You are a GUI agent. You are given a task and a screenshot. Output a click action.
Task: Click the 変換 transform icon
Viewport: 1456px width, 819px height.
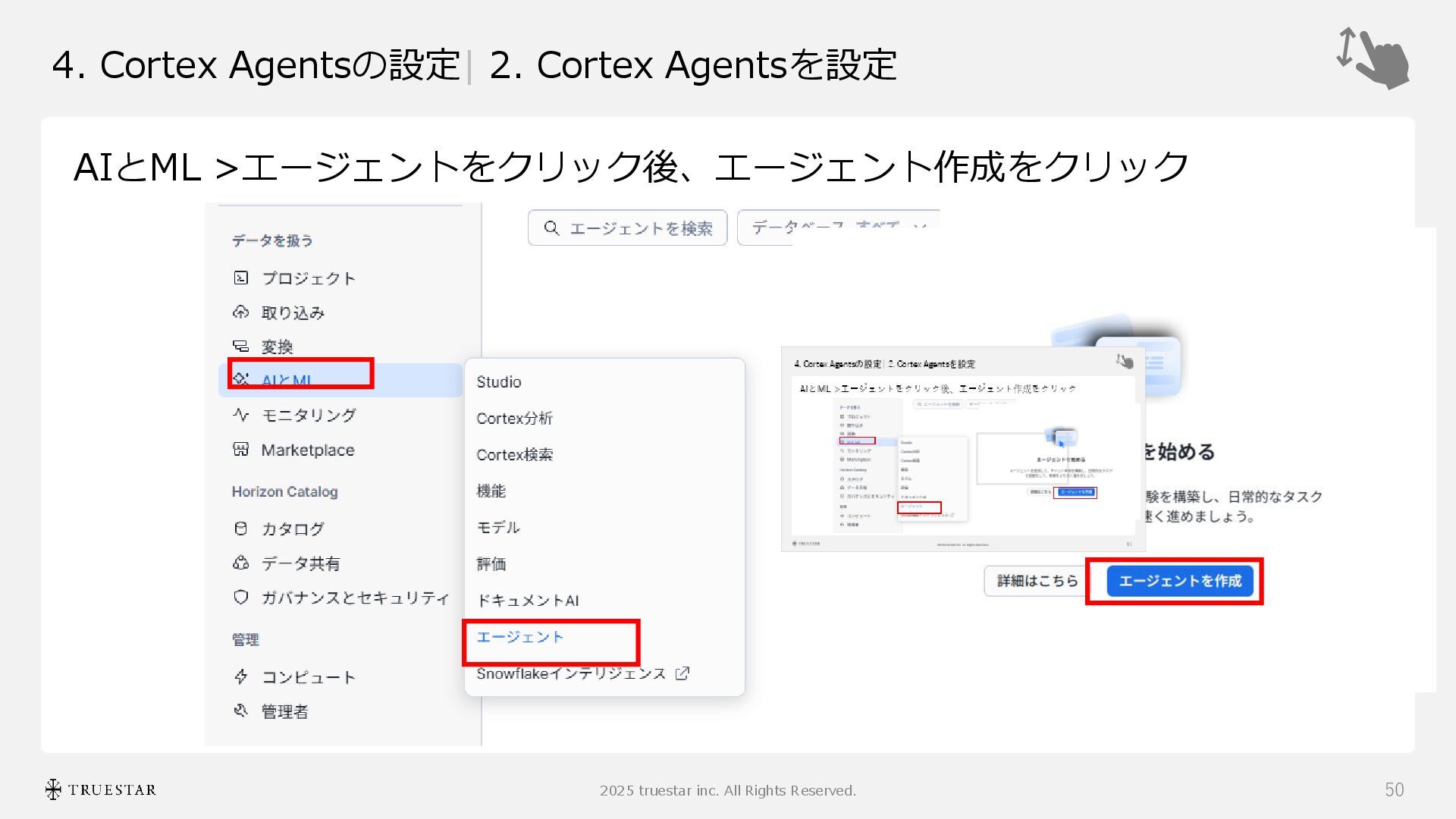point(241,347)
